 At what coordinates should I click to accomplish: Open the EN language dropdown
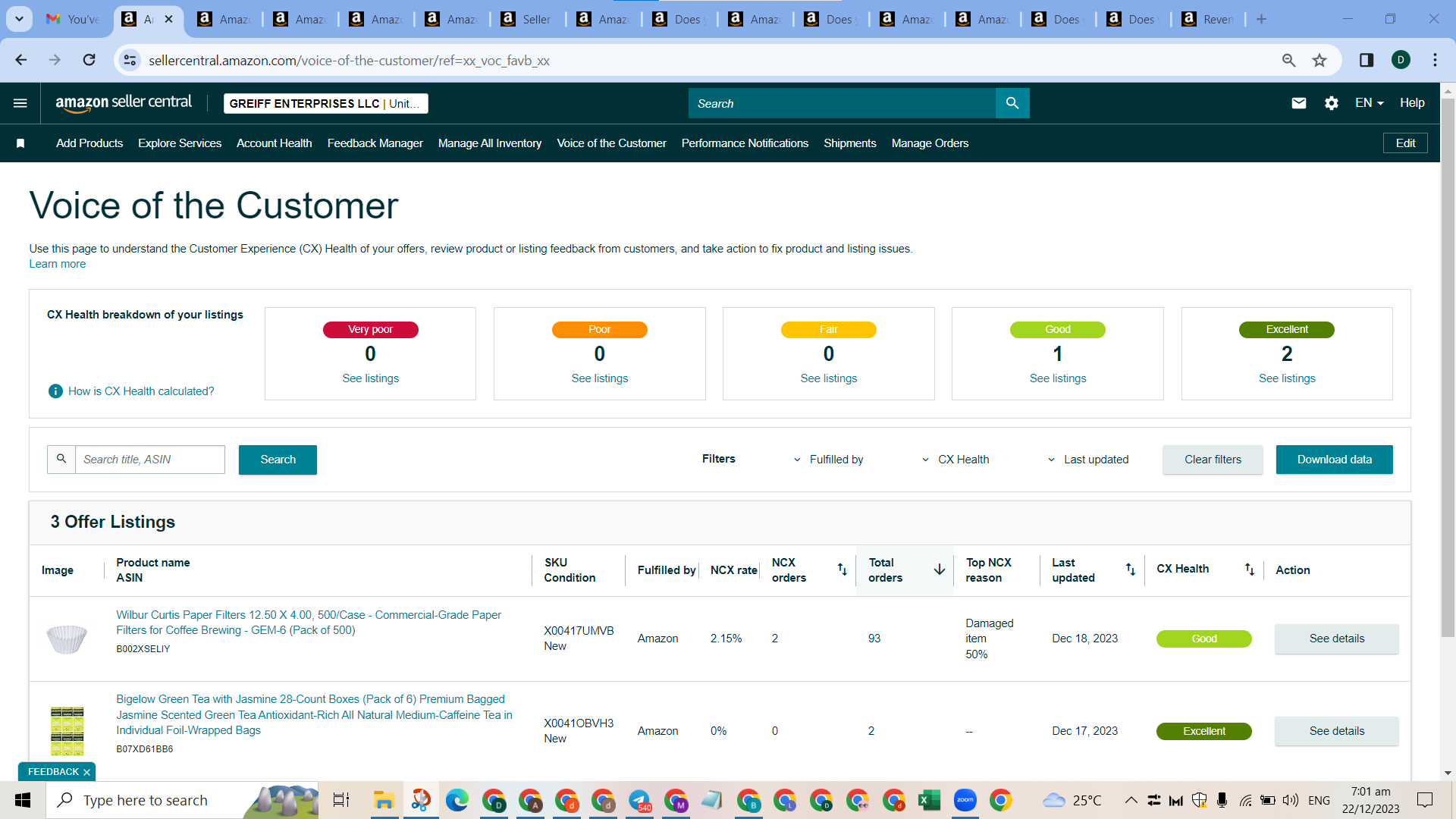point(1369,103)
